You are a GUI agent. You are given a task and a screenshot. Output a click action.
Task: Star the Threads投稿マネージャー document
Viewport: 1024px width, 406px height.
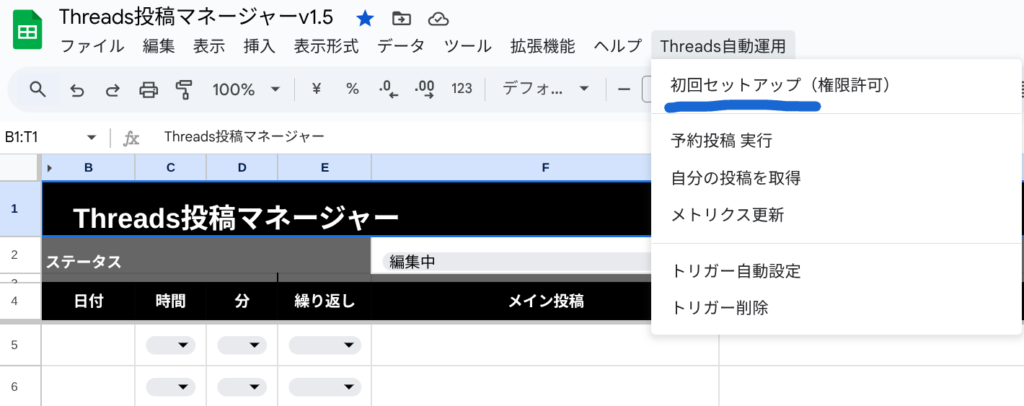click(365, 18)
